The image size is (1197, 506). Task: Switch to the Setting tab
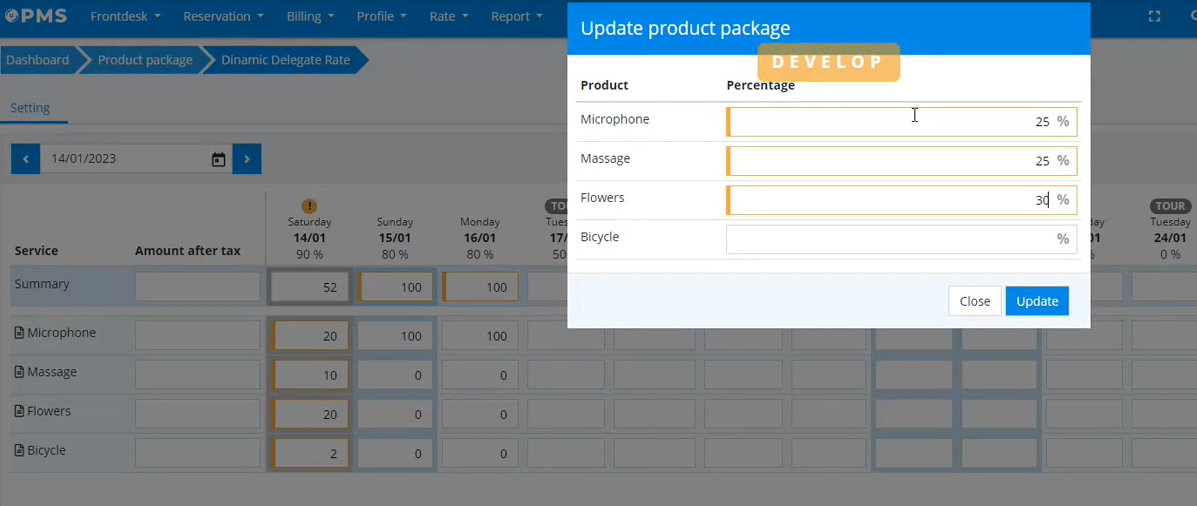point(30,108)
